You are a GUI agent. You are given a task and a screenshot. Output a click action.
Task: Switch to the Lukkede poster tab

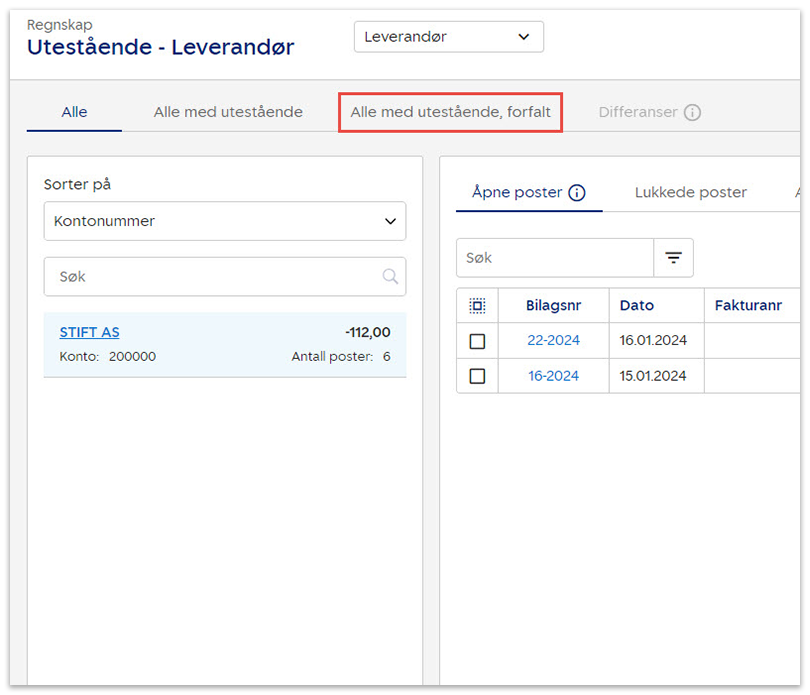[690, 192]
